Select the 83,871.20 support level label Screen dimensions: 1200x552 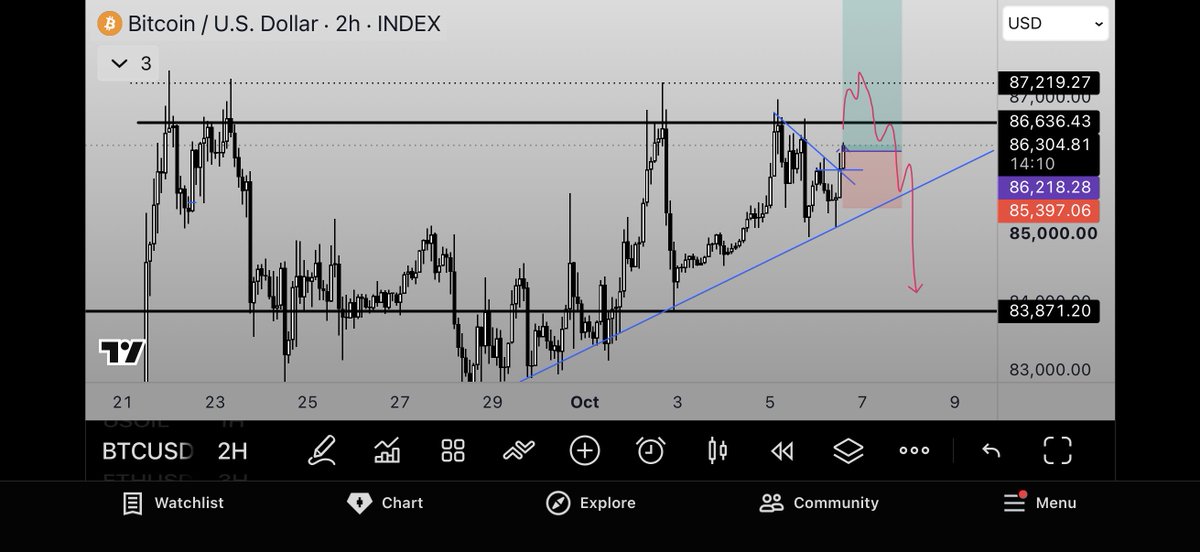pos(1048,312)
